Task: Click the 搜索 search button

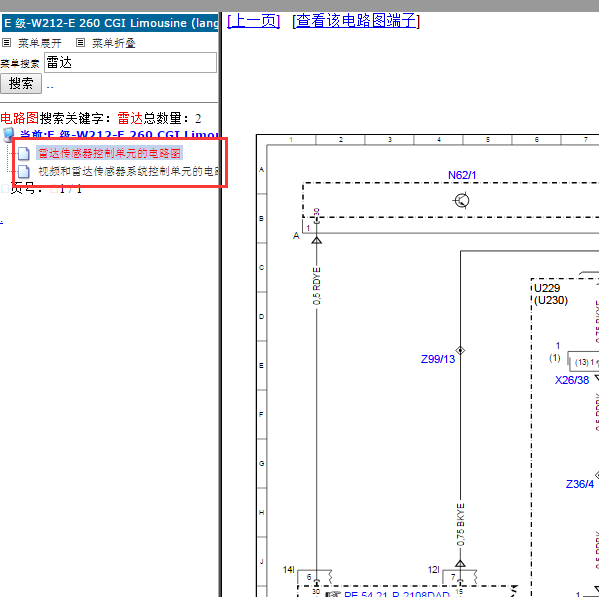Action: pyautogui.click(x=21, y=84)
